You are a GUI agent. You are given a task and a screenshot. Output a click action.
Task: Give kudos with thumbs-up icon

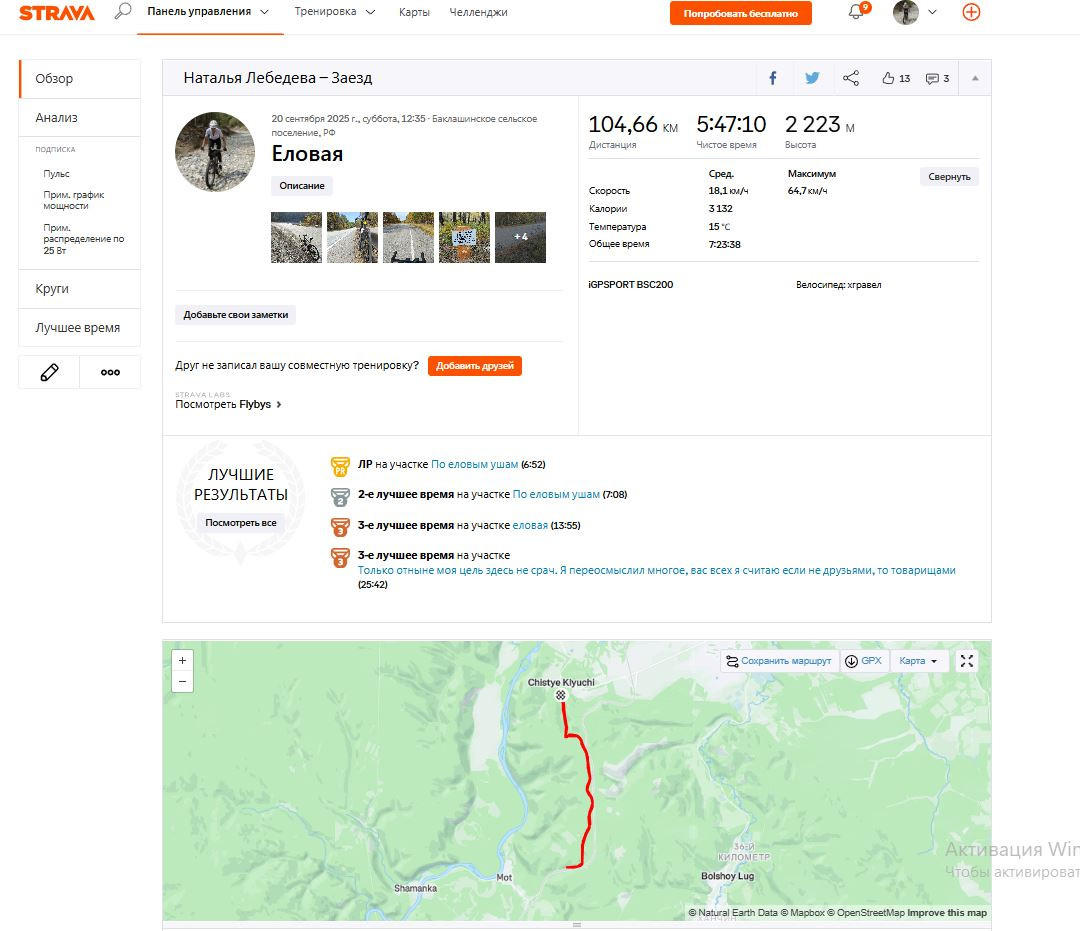click(x=896, y=78)
